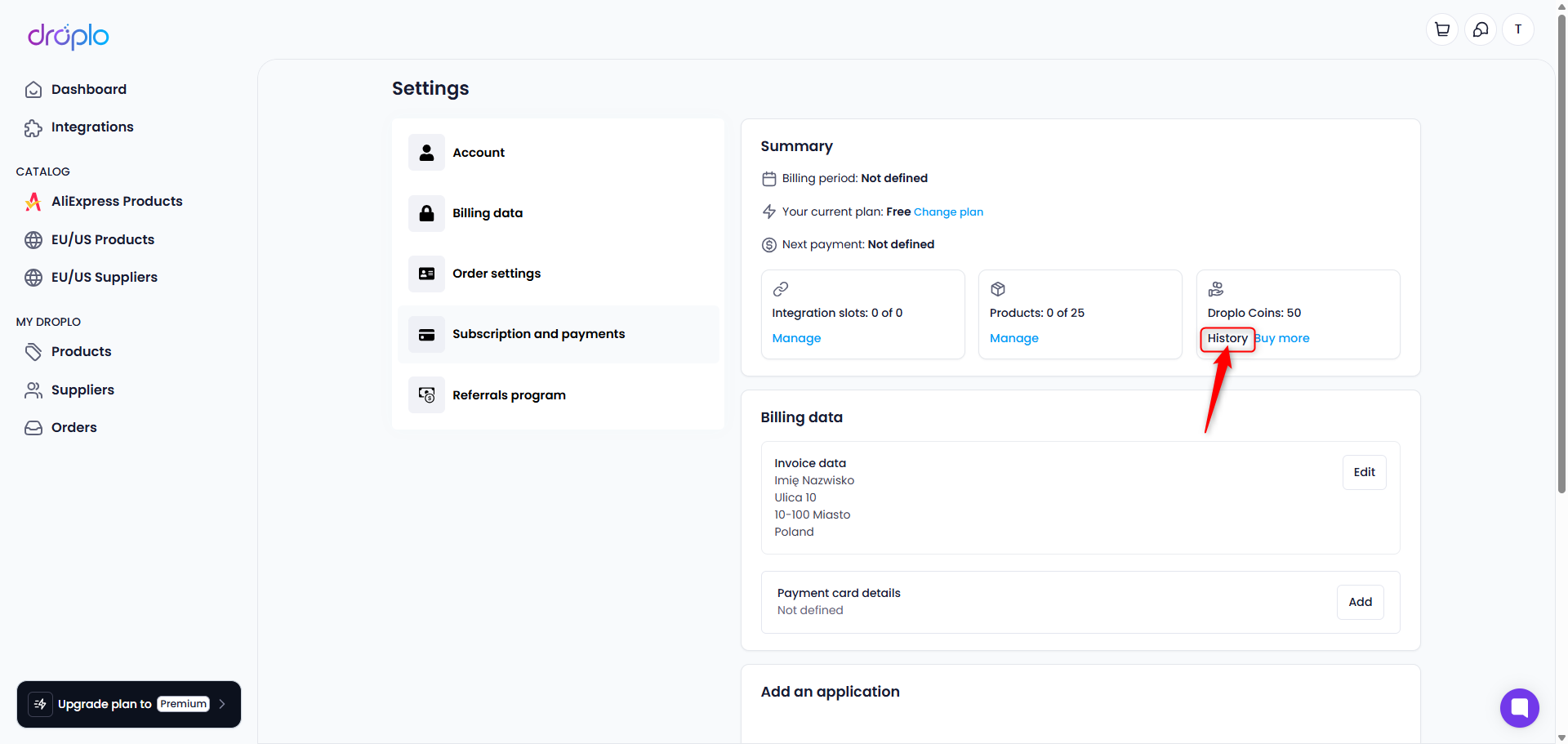Click the current plan lightning icon
This screenshot has width=1568, height=744.
click(x=769, y=212)
